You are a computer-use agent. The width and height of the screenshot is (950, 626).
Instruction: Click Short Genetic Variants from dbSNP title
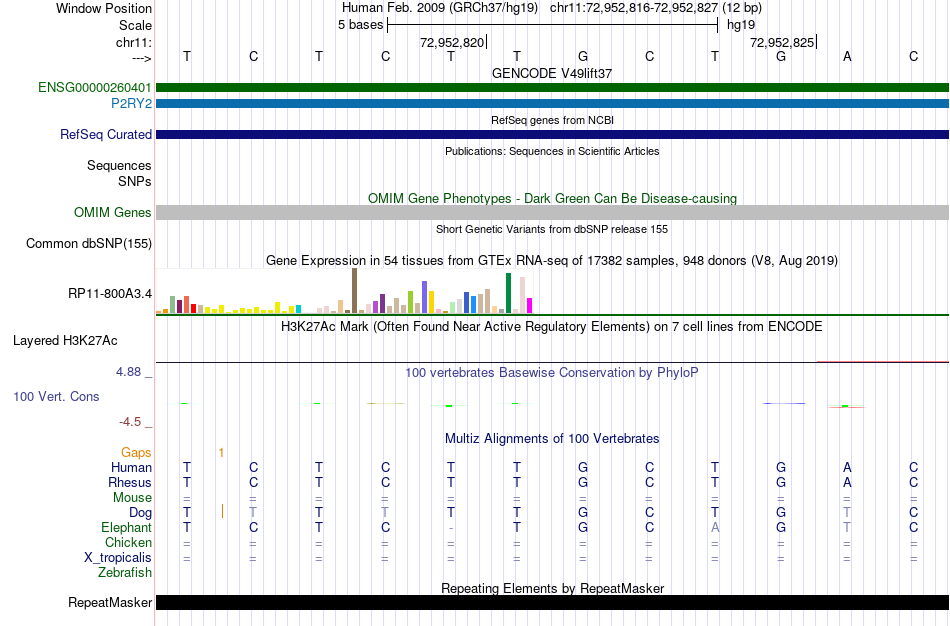(552, 229)
